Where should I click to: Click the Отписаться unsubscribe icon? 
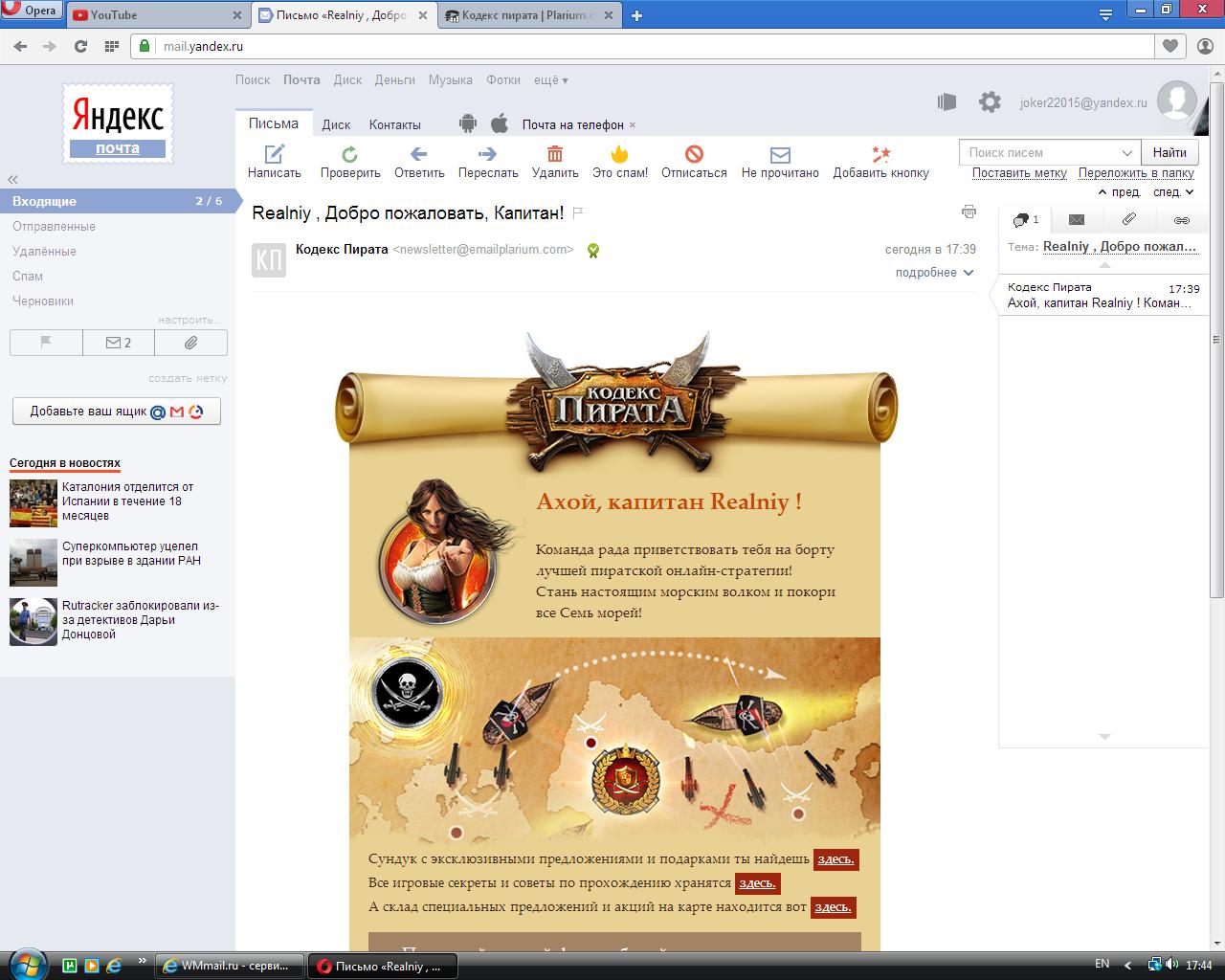[694, 153]
